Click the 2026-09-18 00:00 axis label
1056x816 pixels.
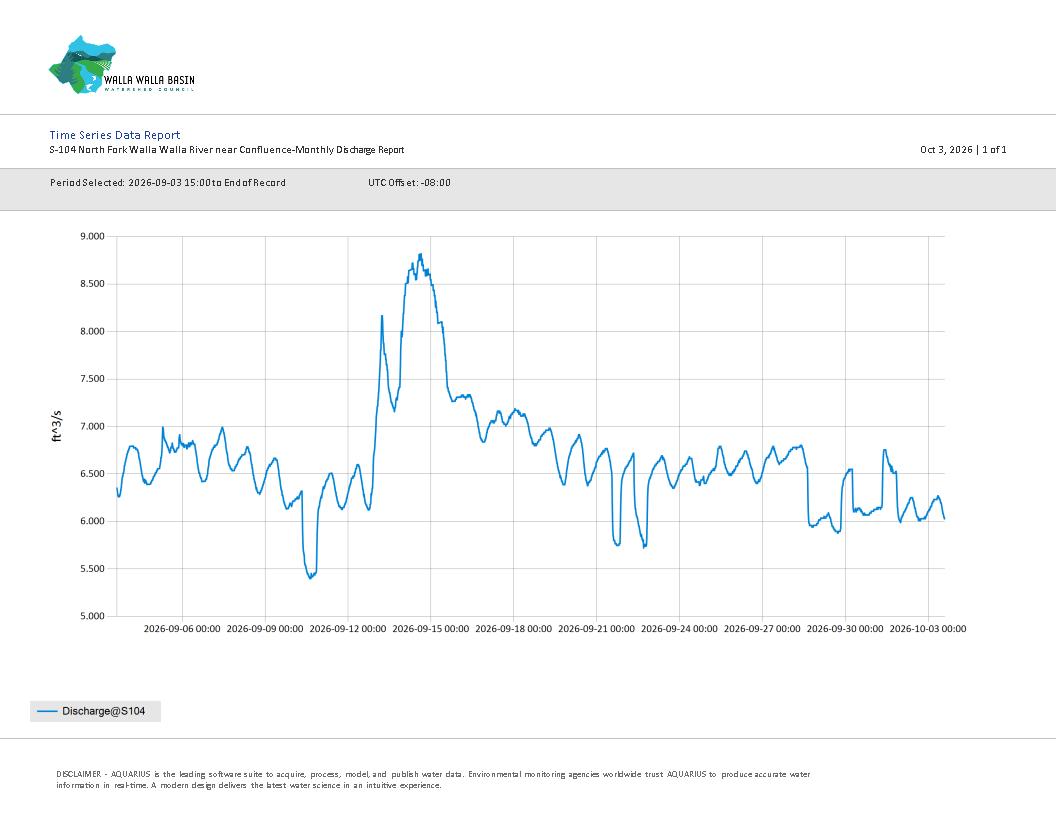[x=513, y=629]
